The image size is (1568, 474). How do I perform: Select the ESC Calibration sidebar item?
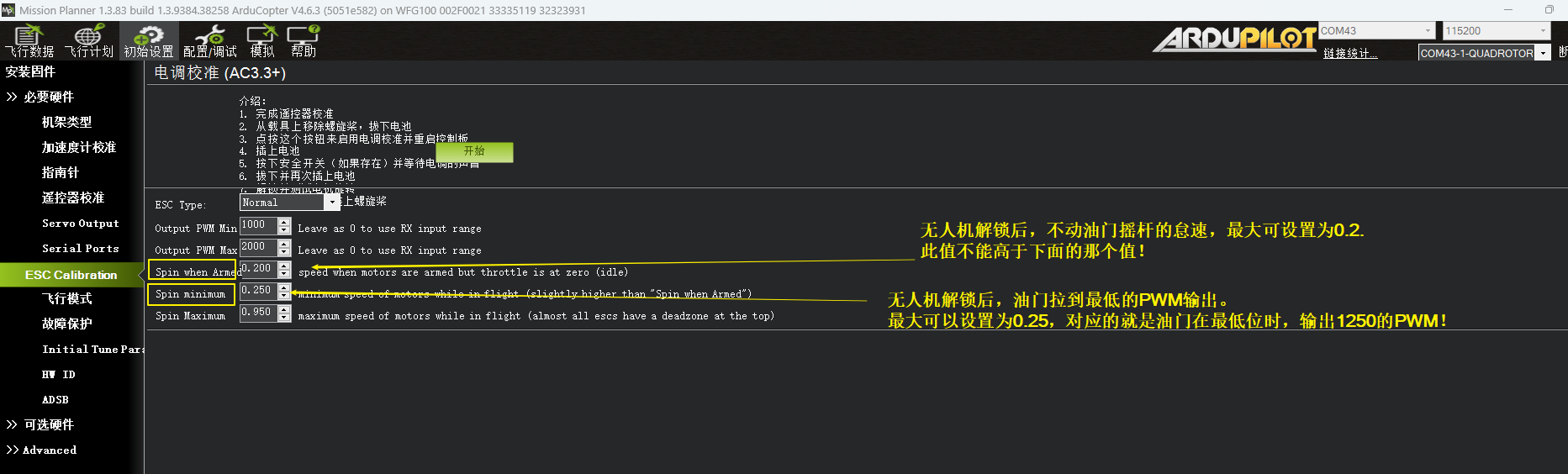tap(71, 275)
